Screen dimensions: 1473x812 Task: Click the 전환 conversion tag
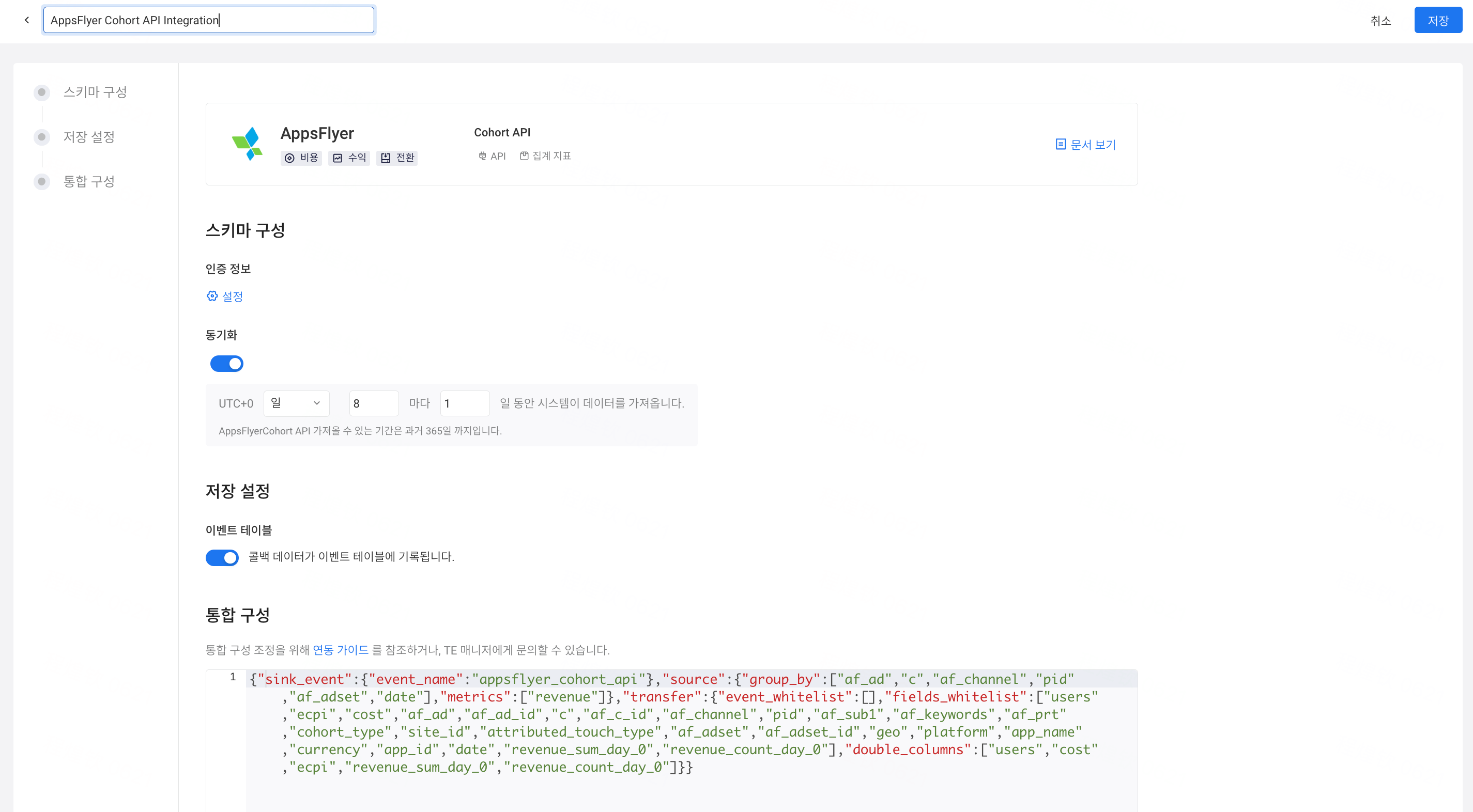click(x=397, y=158)
